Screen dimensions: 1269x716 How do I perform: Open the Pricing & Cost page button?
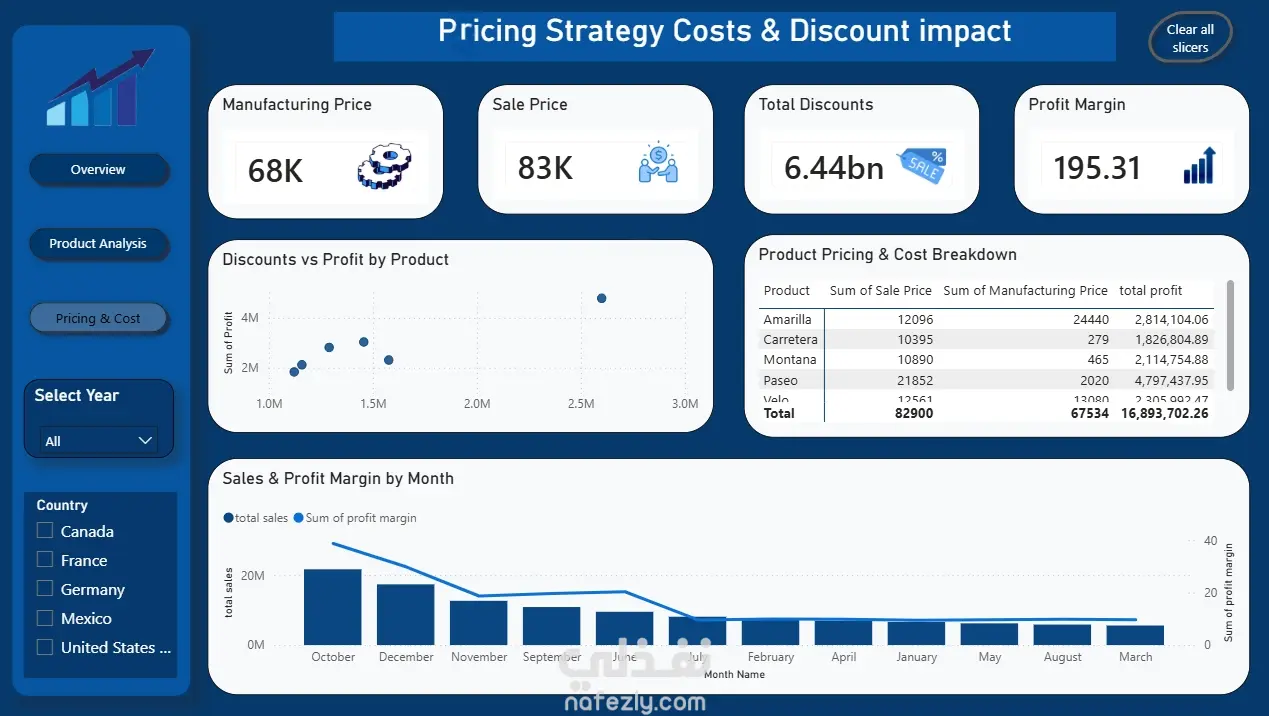point(98,319)
